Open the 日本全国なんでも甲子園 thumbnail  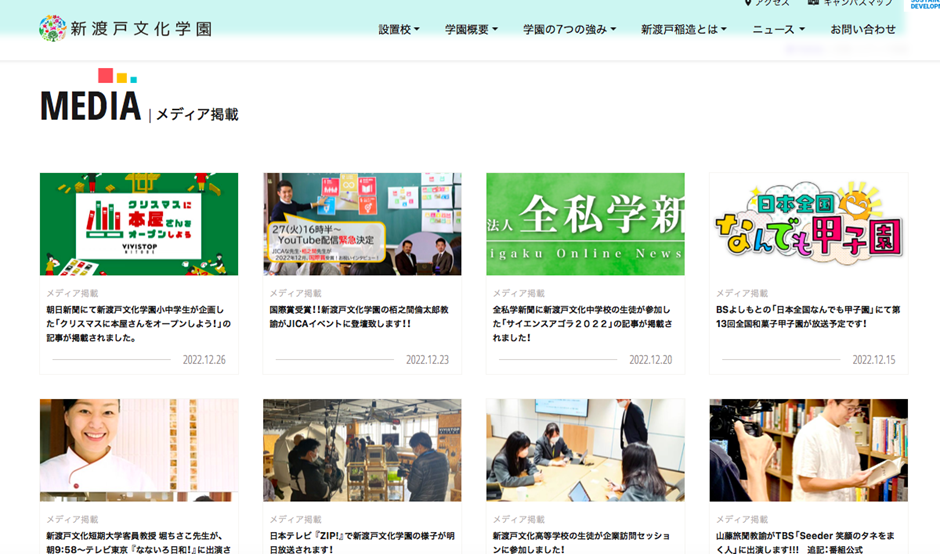(809, 224)
